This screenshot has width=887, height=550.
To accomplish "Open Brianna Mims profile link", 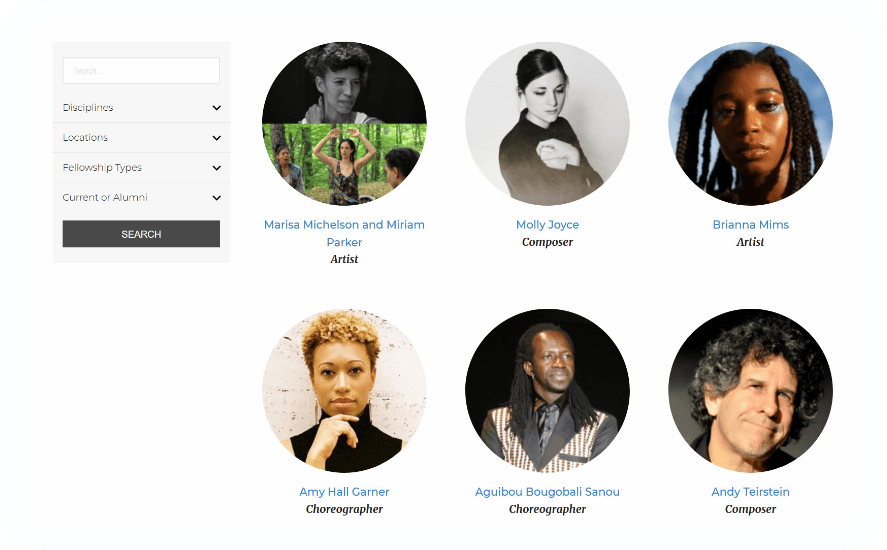I will 750,225.
